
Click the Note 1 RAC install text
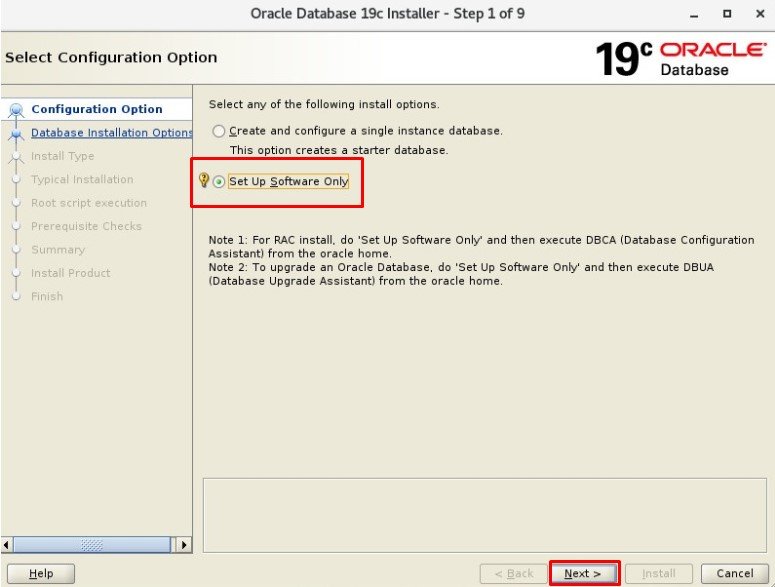click(481, 247)
